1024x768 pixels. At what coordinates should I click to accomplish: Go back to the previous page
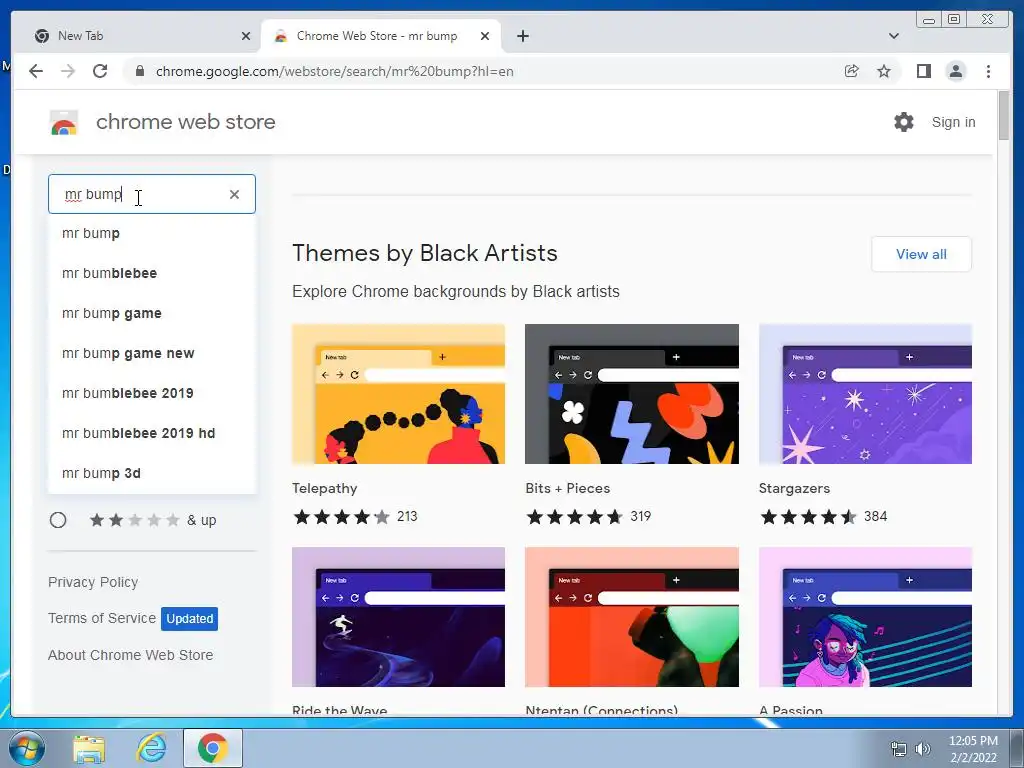click(x=36, y=71)
